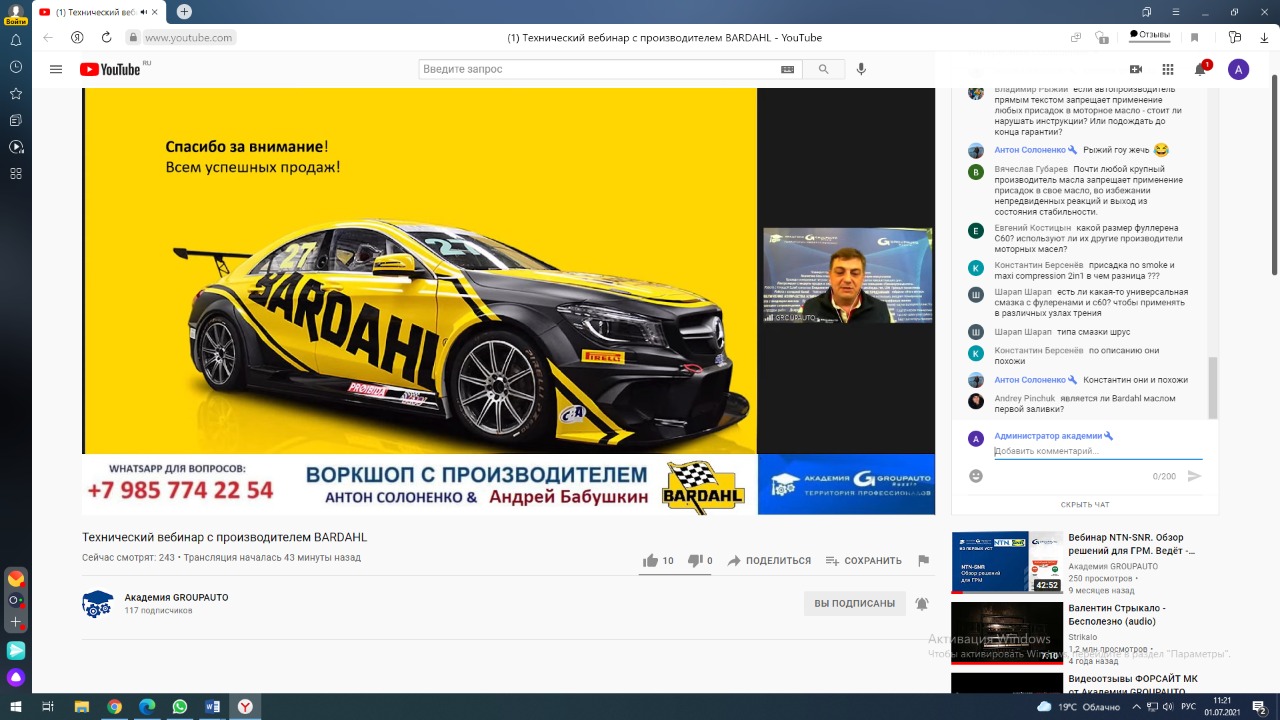
Task: Open WhatsApp from the taskbar
Action: (x=179, y=707)
